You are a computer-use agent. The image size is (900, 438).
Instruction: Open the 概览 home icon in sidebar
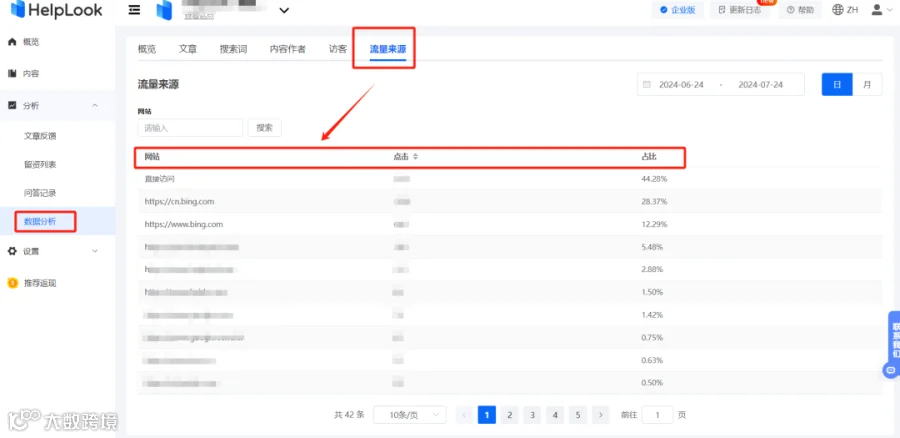11,42
